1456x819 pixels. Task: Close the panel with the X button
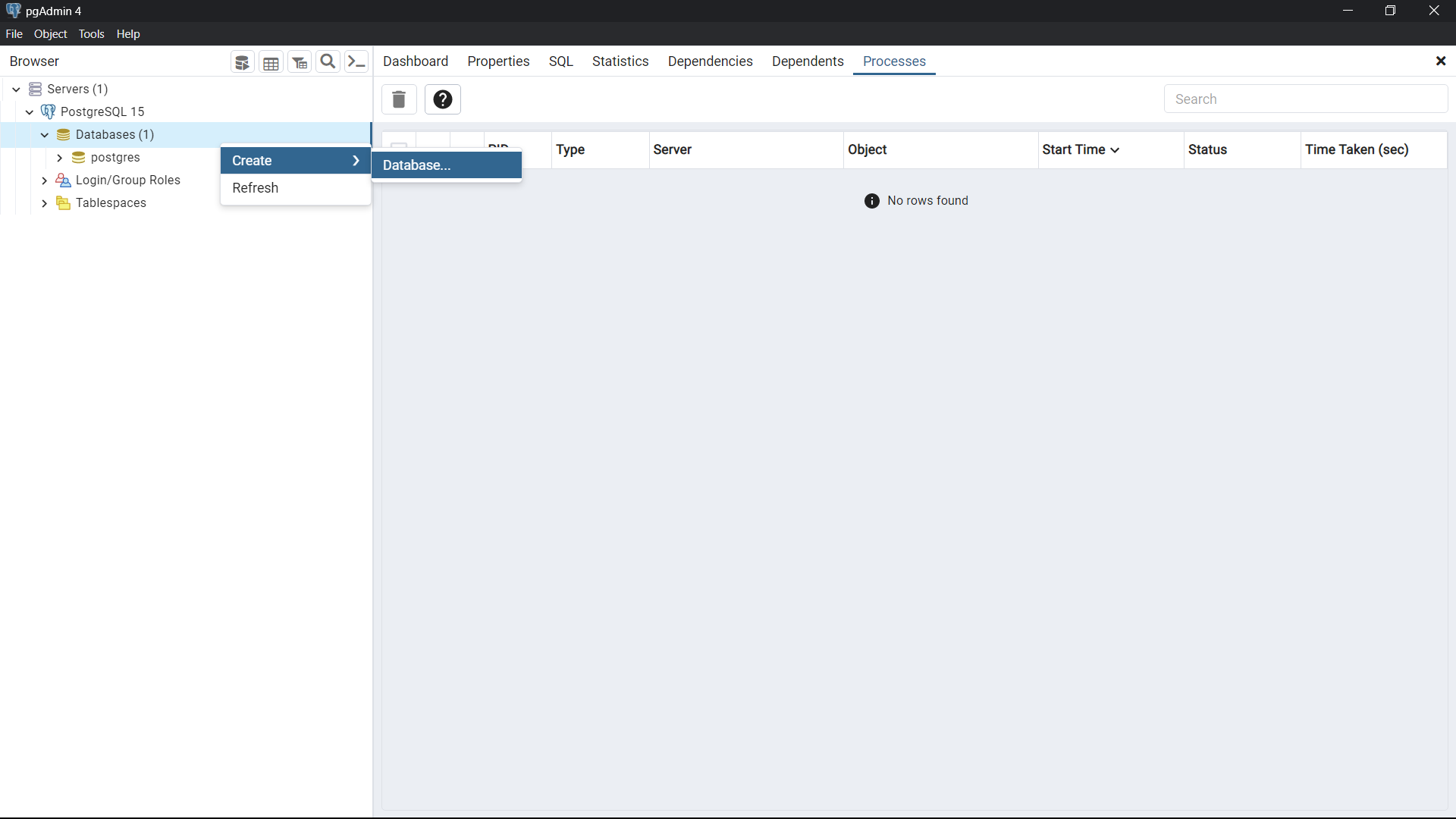1441,61
